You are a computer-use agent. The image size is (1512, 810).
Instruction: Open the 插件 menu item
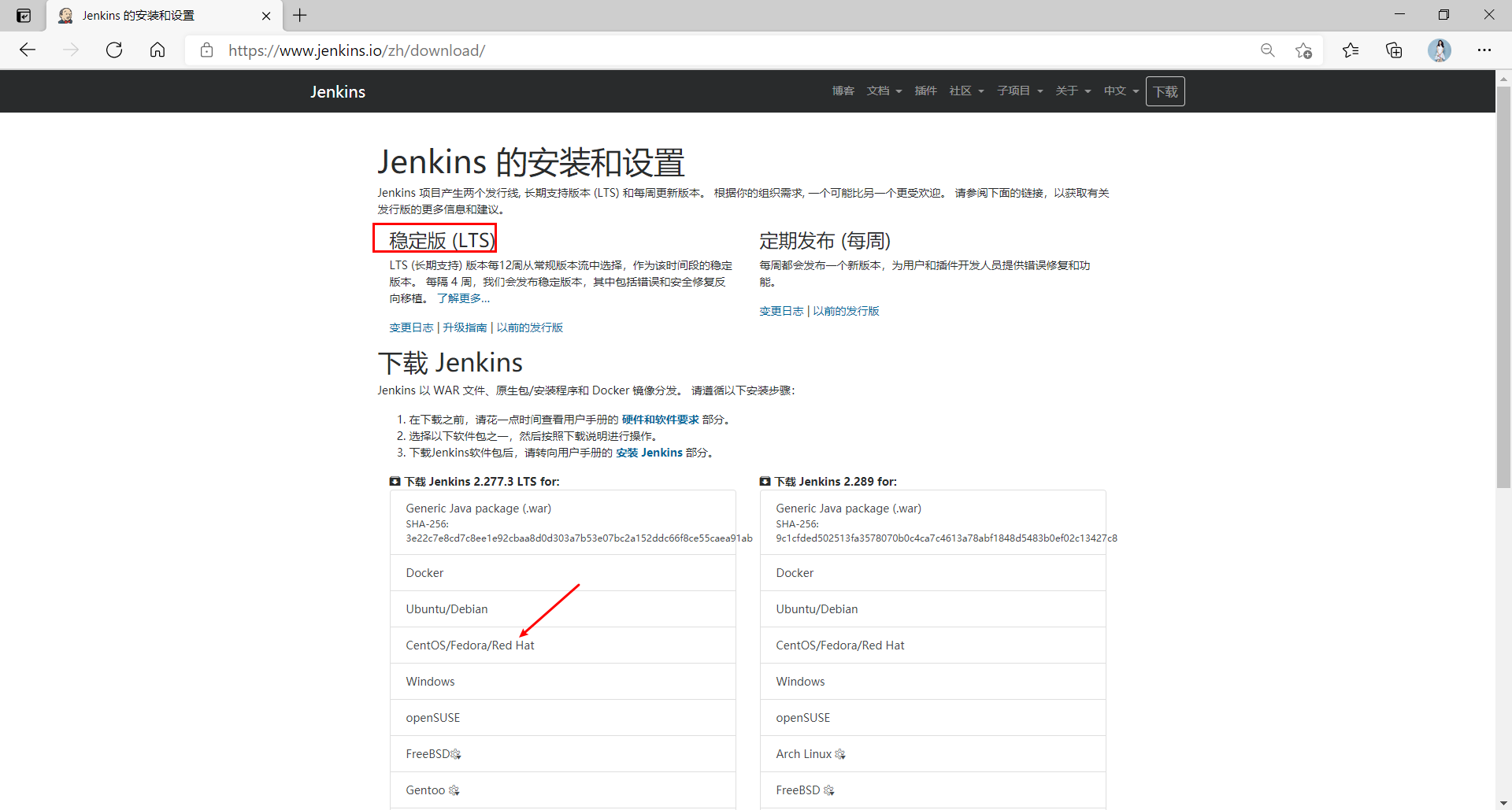tap(925, 91)
